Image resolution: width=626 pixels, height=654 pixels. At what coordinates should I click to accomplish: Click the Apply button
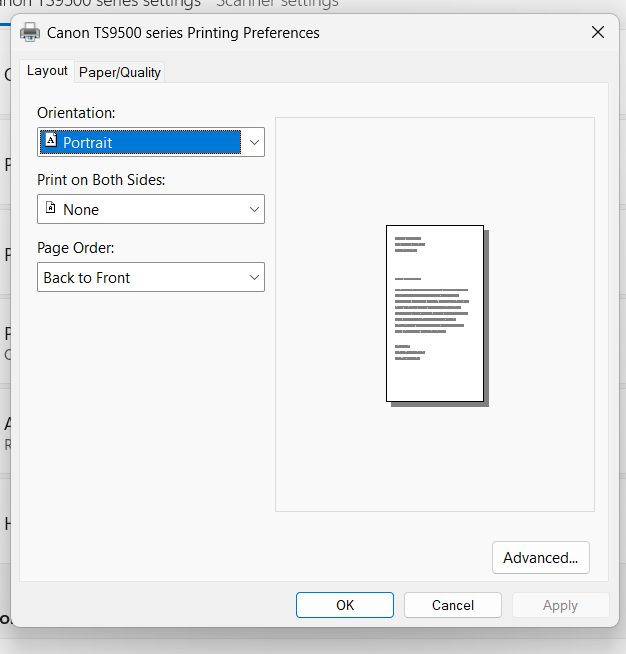560,605
